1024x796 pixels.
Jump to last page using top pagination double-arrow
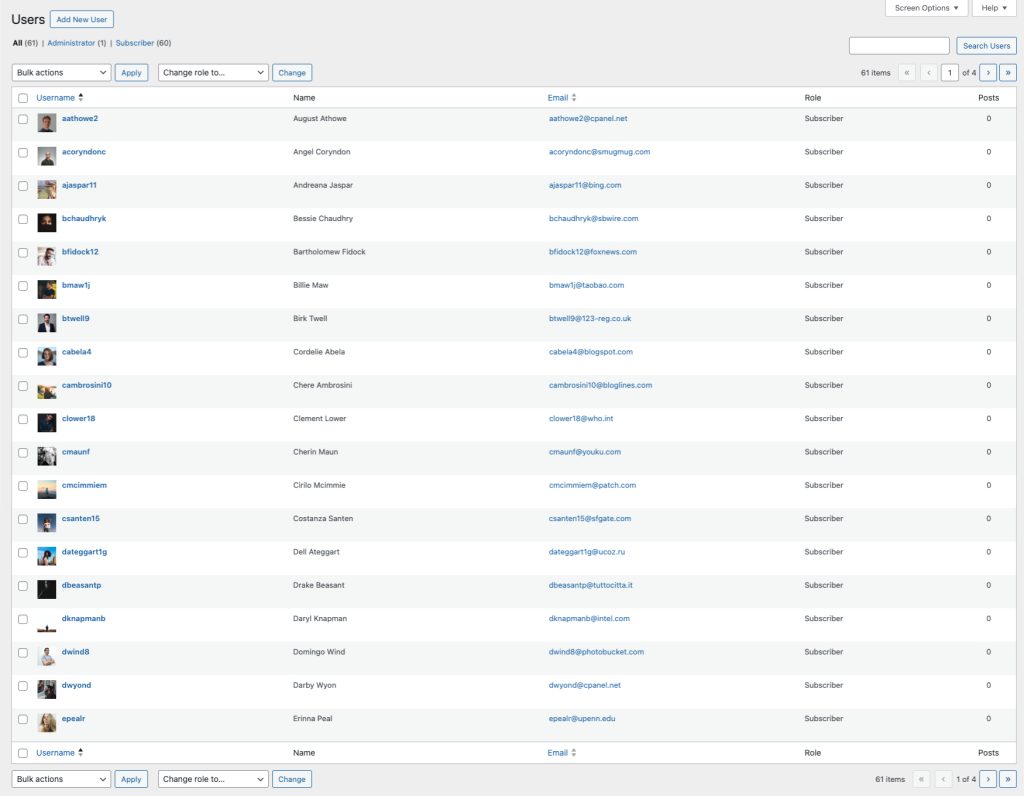(x=1009, y=72)
